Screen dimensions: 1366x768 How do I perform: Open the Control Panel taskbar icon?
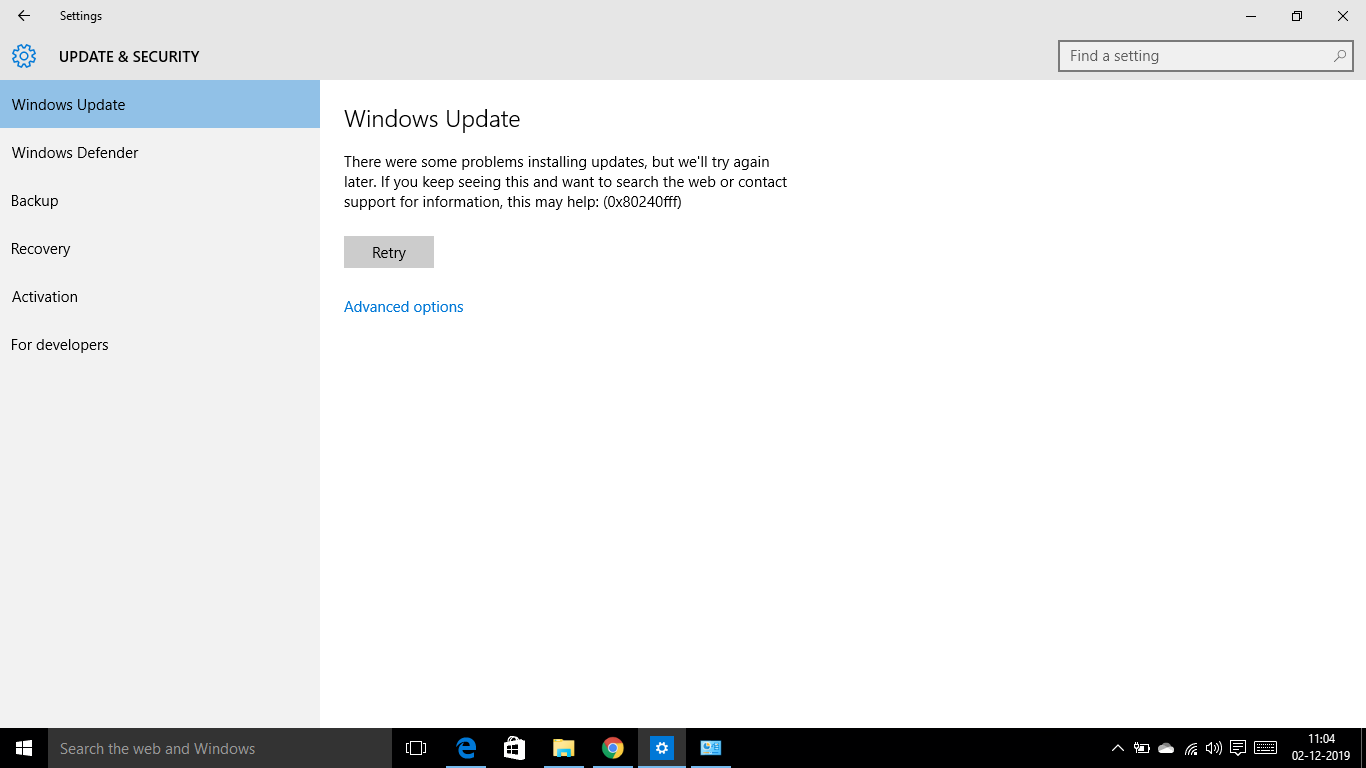click(711, 748)
